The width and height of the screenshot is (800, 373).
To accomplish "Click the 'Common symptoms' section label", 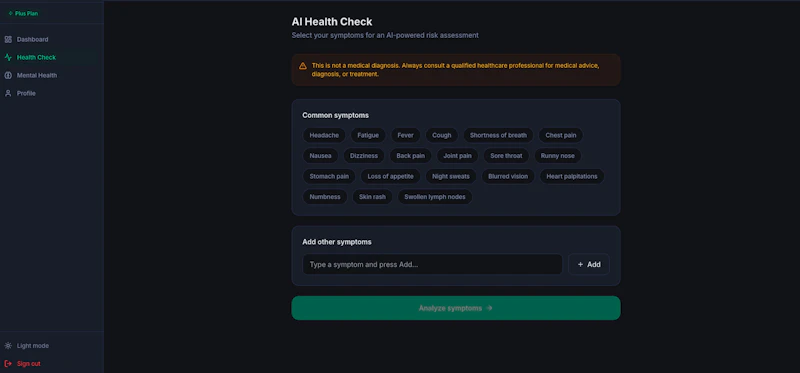I will point(336,115).
